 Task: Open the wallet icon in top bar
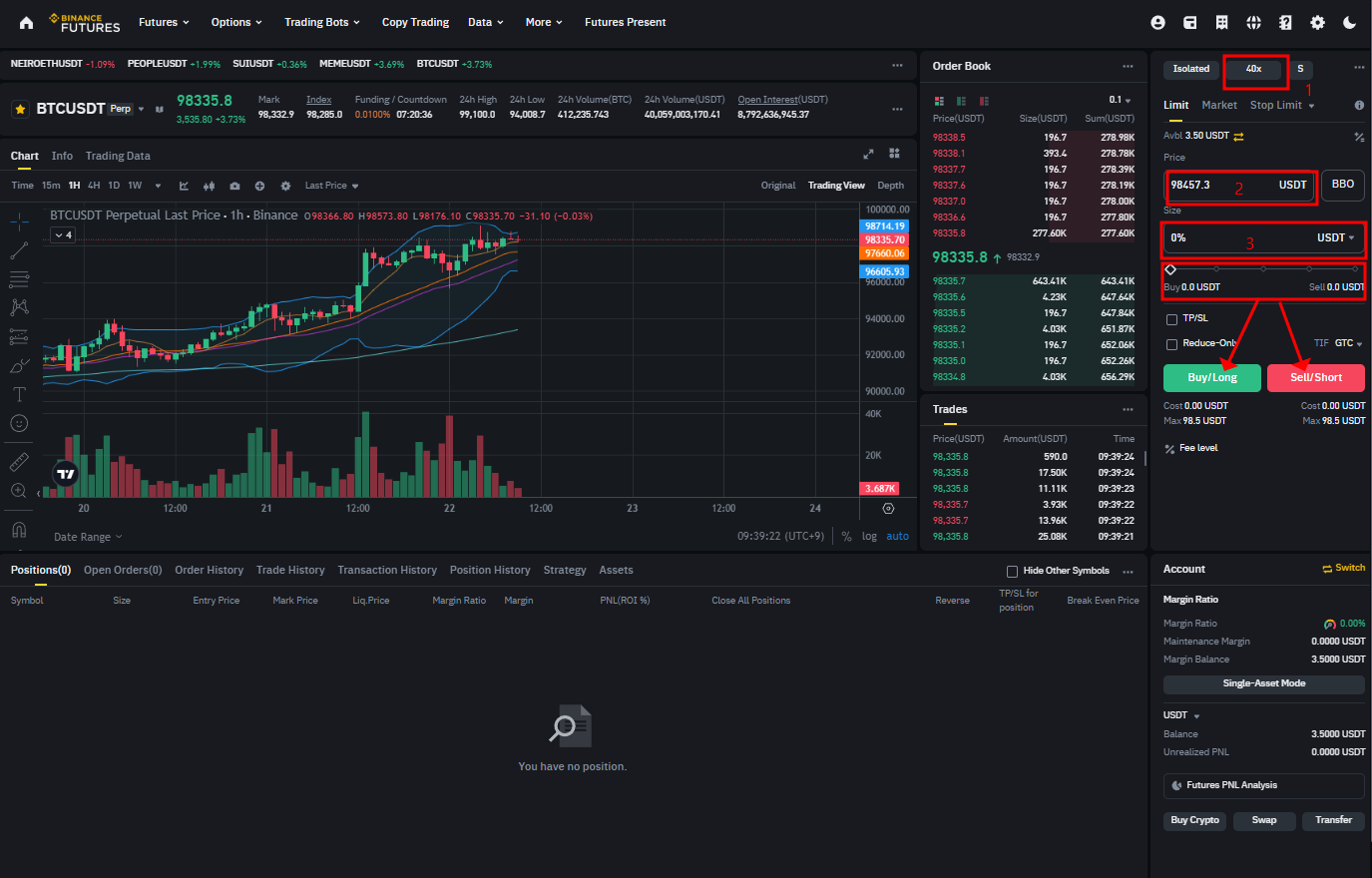[1189, 22]
